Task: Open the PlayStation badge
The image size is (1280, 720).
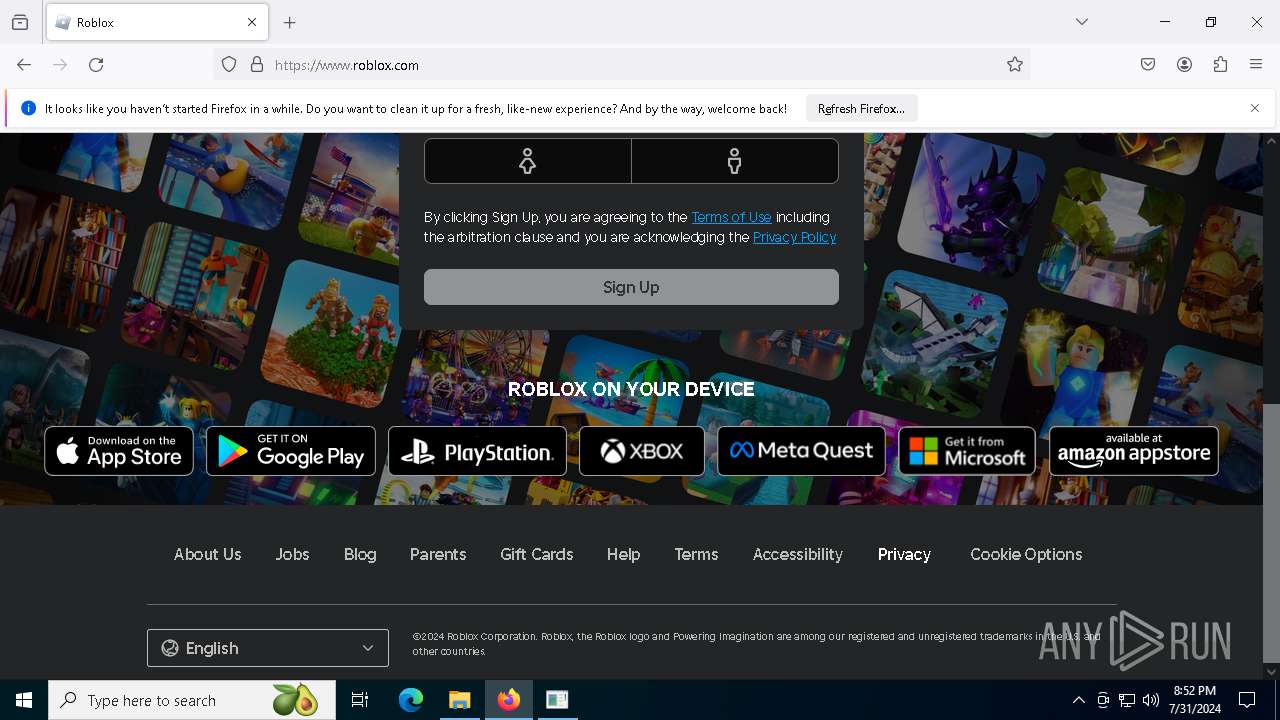Action: [x=477, y=451]
